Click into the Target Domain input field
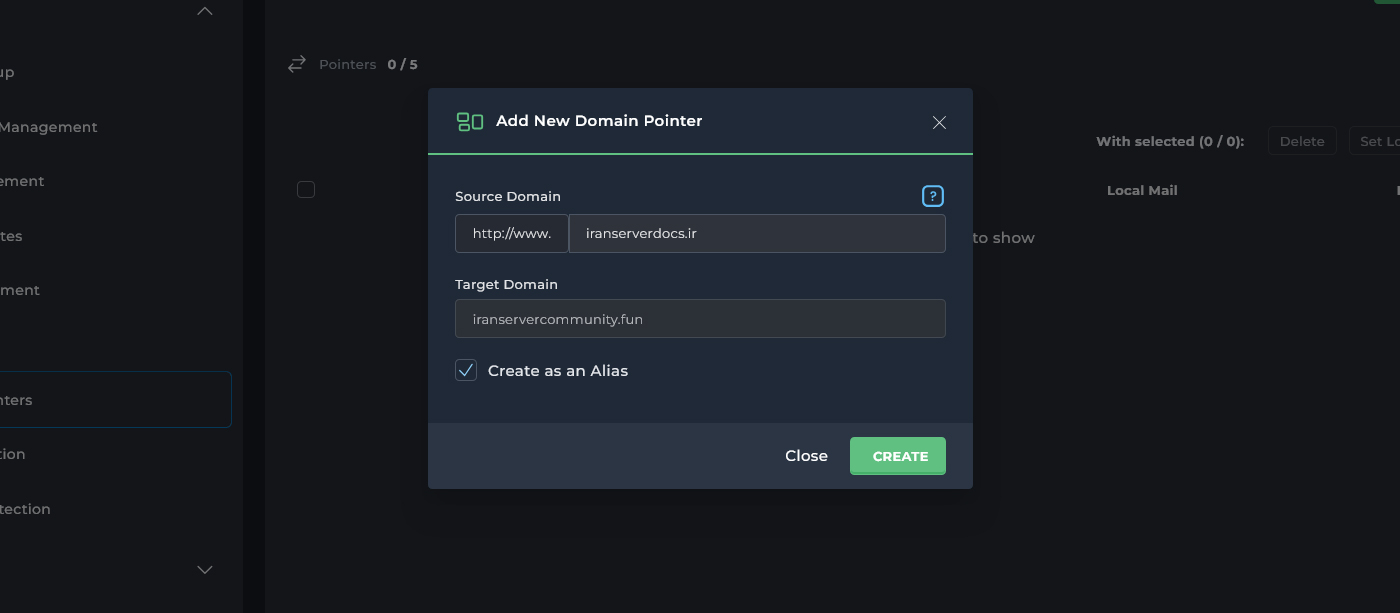1400x613 pixels. 700,319
